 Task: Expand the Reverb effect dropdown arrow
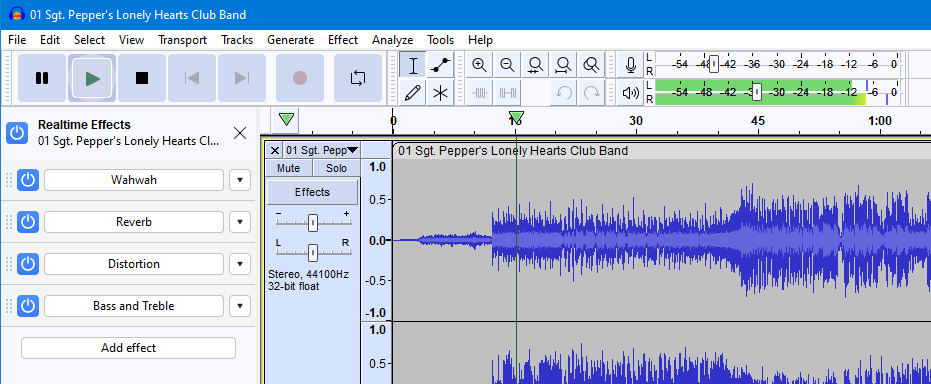tap(240, 222)
